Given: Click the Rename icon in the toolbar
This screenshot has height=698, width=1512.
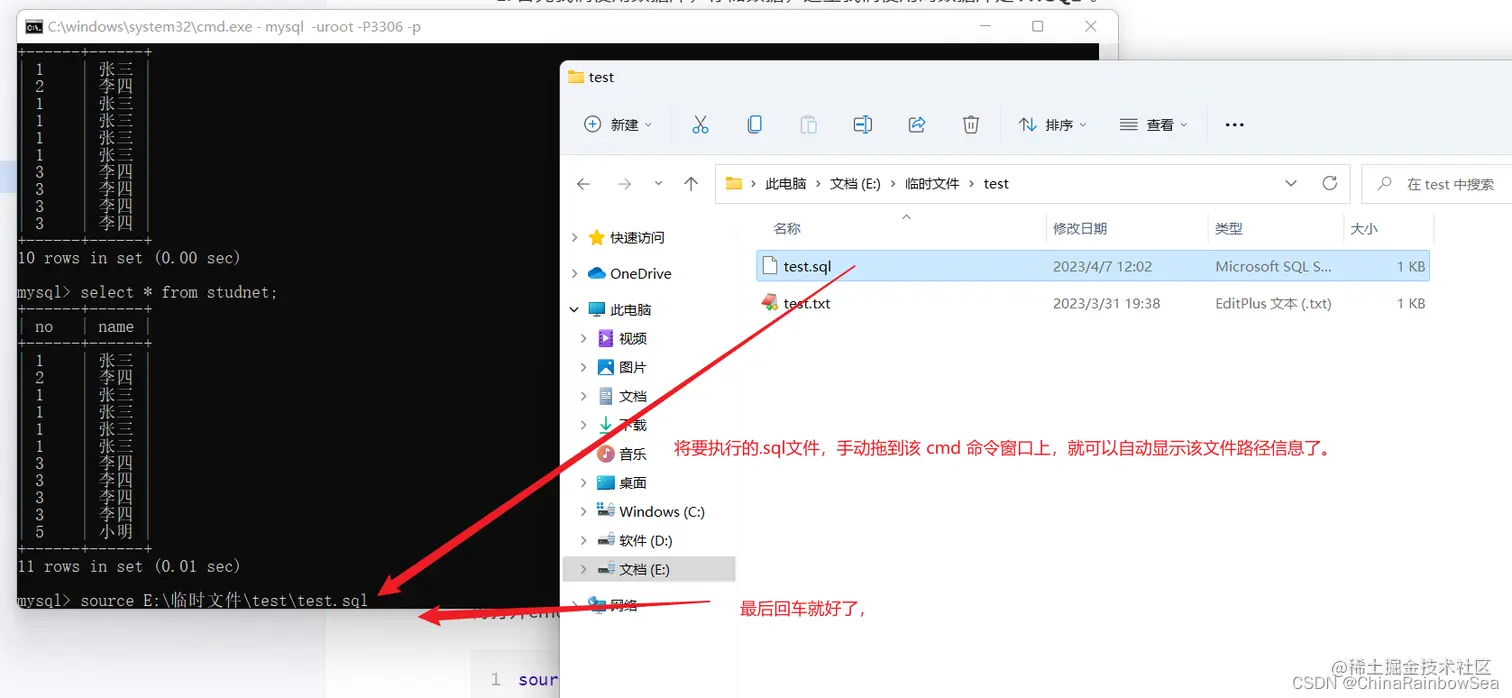Looking at the screenshot, I should pyautogui.click(x=862, y=124).
